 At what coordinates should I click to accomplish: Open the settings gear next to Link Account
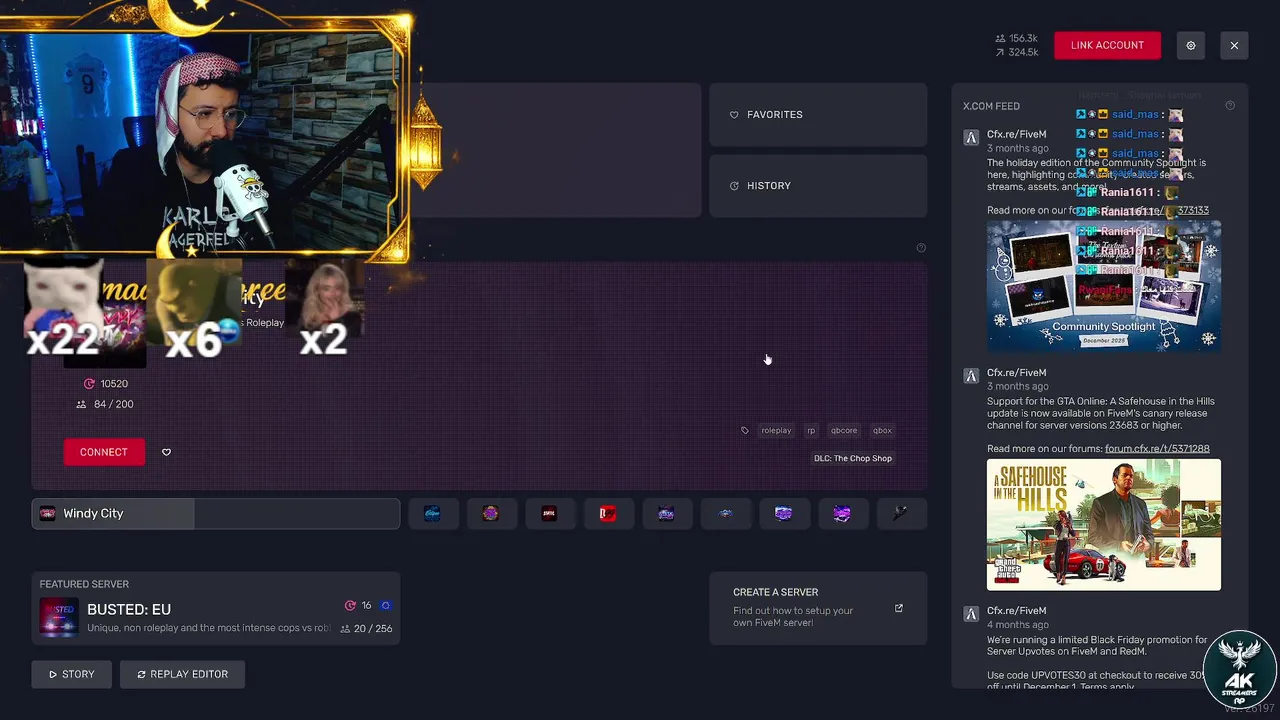1190,45
